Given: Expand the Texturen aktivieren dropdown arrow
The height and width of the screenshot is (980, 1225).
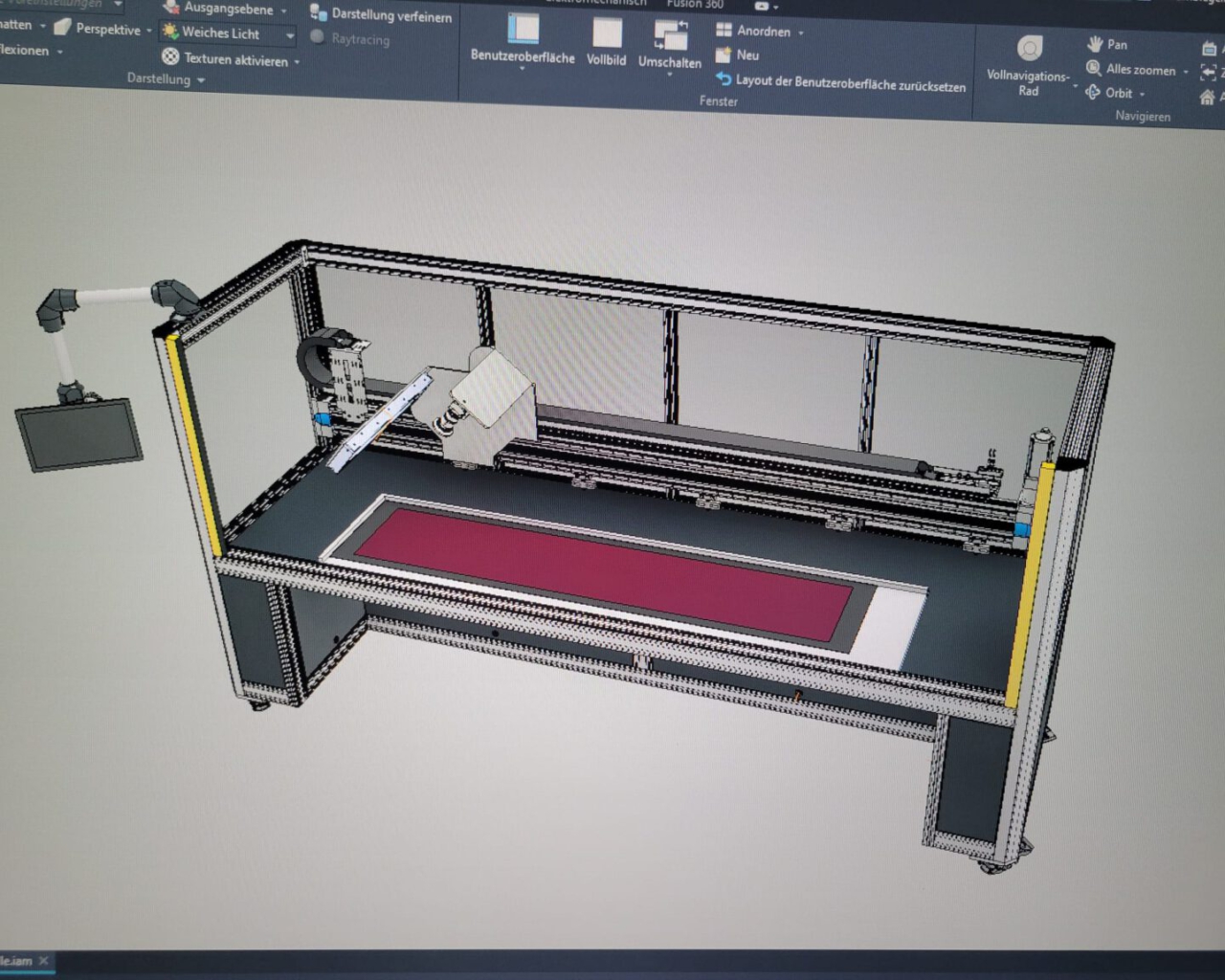Looking at the screenshot, I should click(x=297, y=62).
